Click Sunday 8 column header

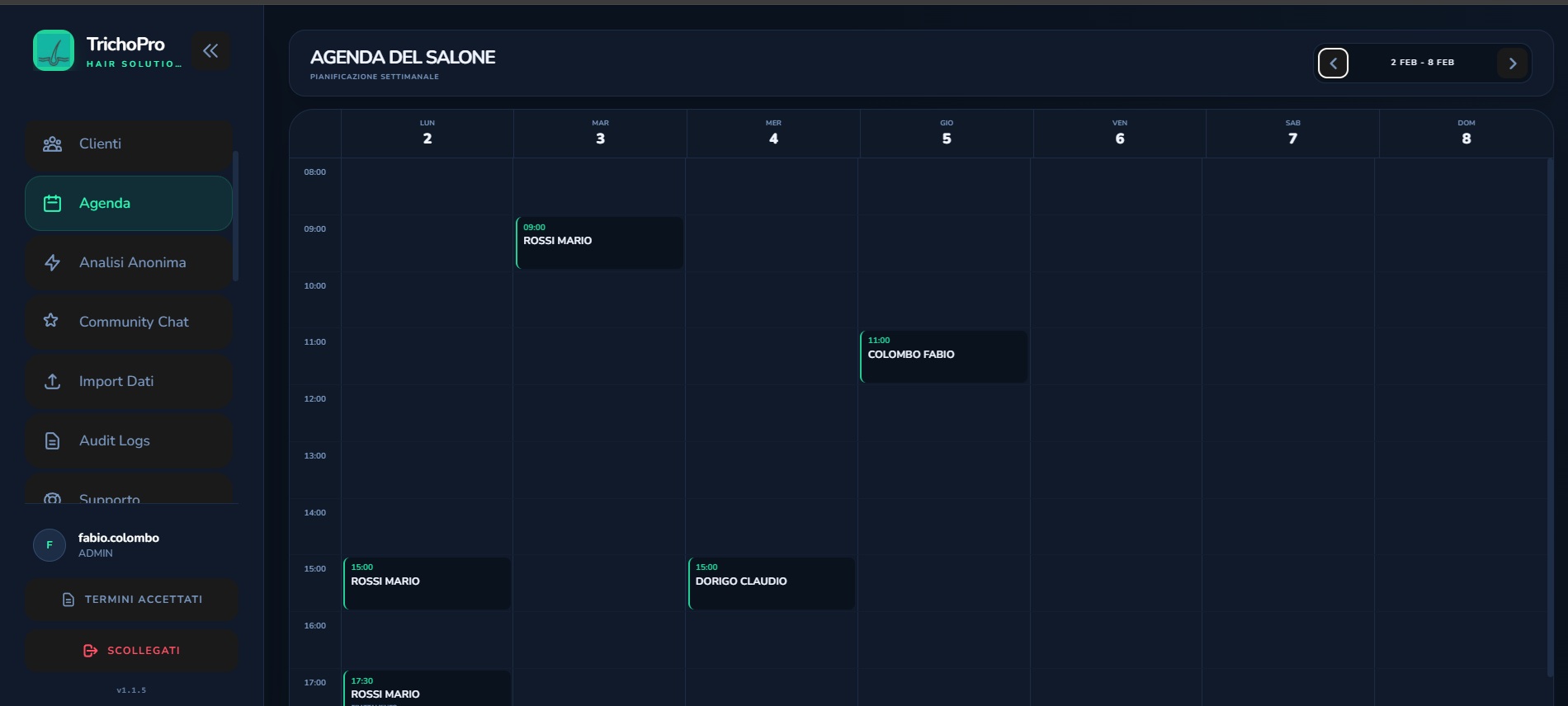pos(1466,133)
